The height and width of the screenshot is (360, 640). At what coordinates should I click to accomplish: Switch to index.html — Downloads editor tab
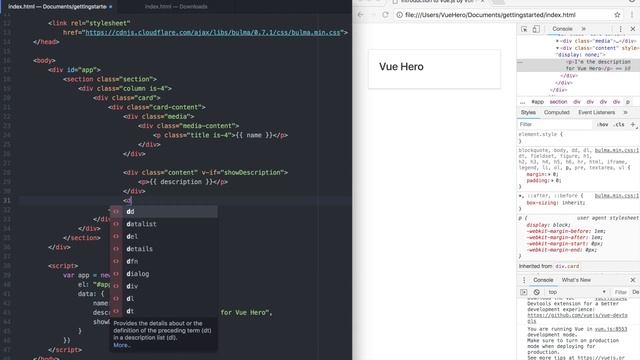(x=176, y=7)
